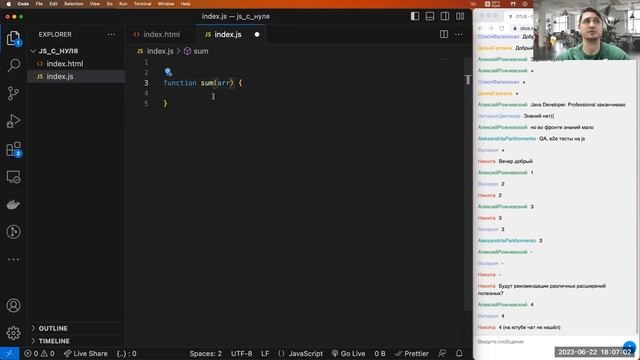Open the Accounts menu icon
The image size is (640, 360).
(x=13, y=305)
